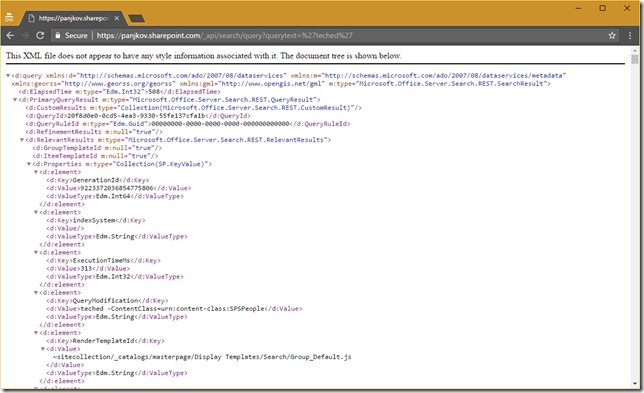Collapse the d:Properties collection node
This screenshot has height=393, width=644.
click(x=29, y=164)
